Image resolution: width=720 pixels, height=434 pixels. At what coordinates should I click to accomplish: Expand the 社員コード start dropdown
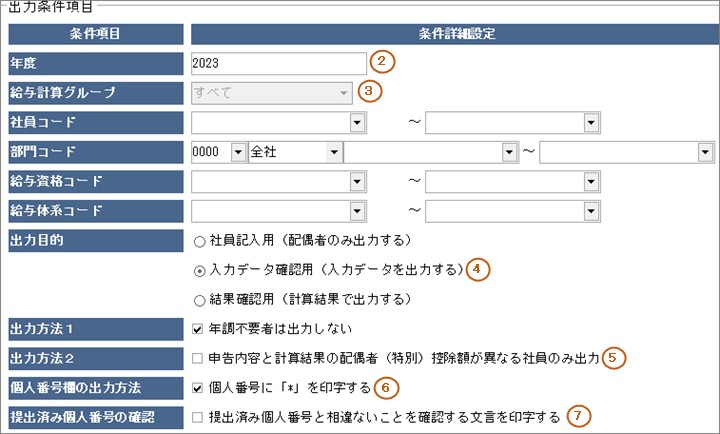pos(357,123)
